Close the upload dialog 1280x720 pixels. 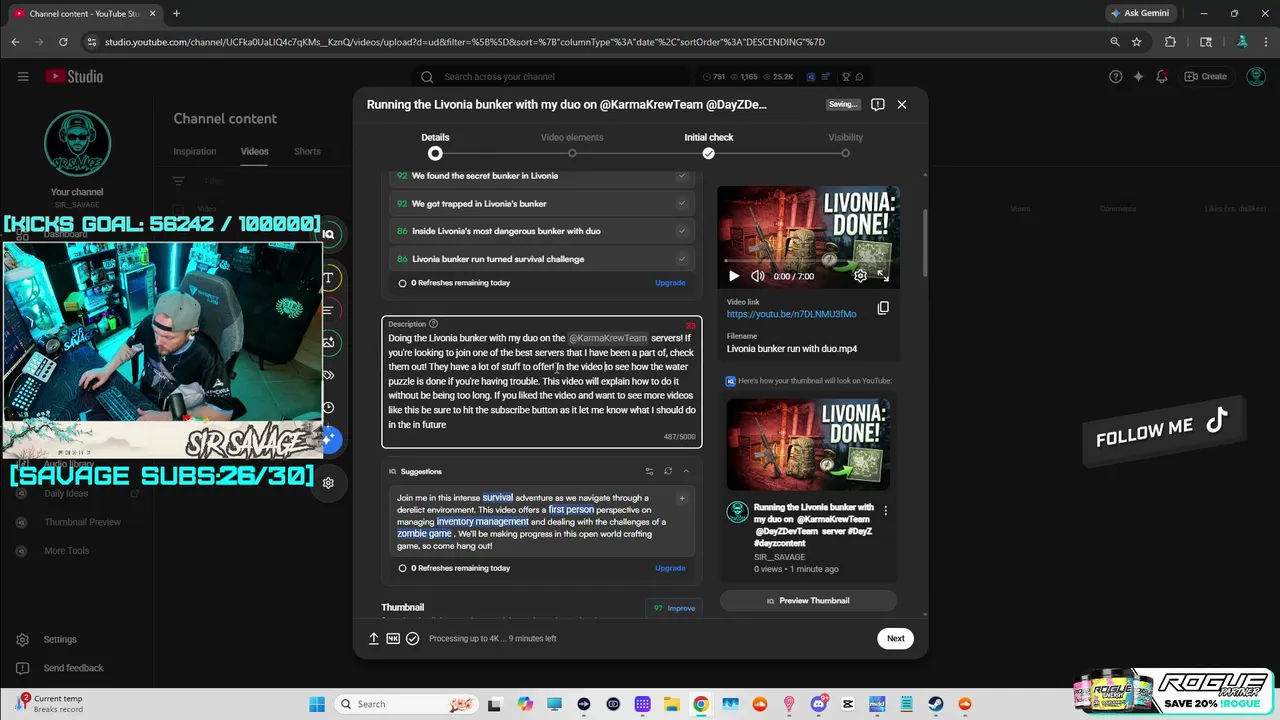click(x=901, y=104)
